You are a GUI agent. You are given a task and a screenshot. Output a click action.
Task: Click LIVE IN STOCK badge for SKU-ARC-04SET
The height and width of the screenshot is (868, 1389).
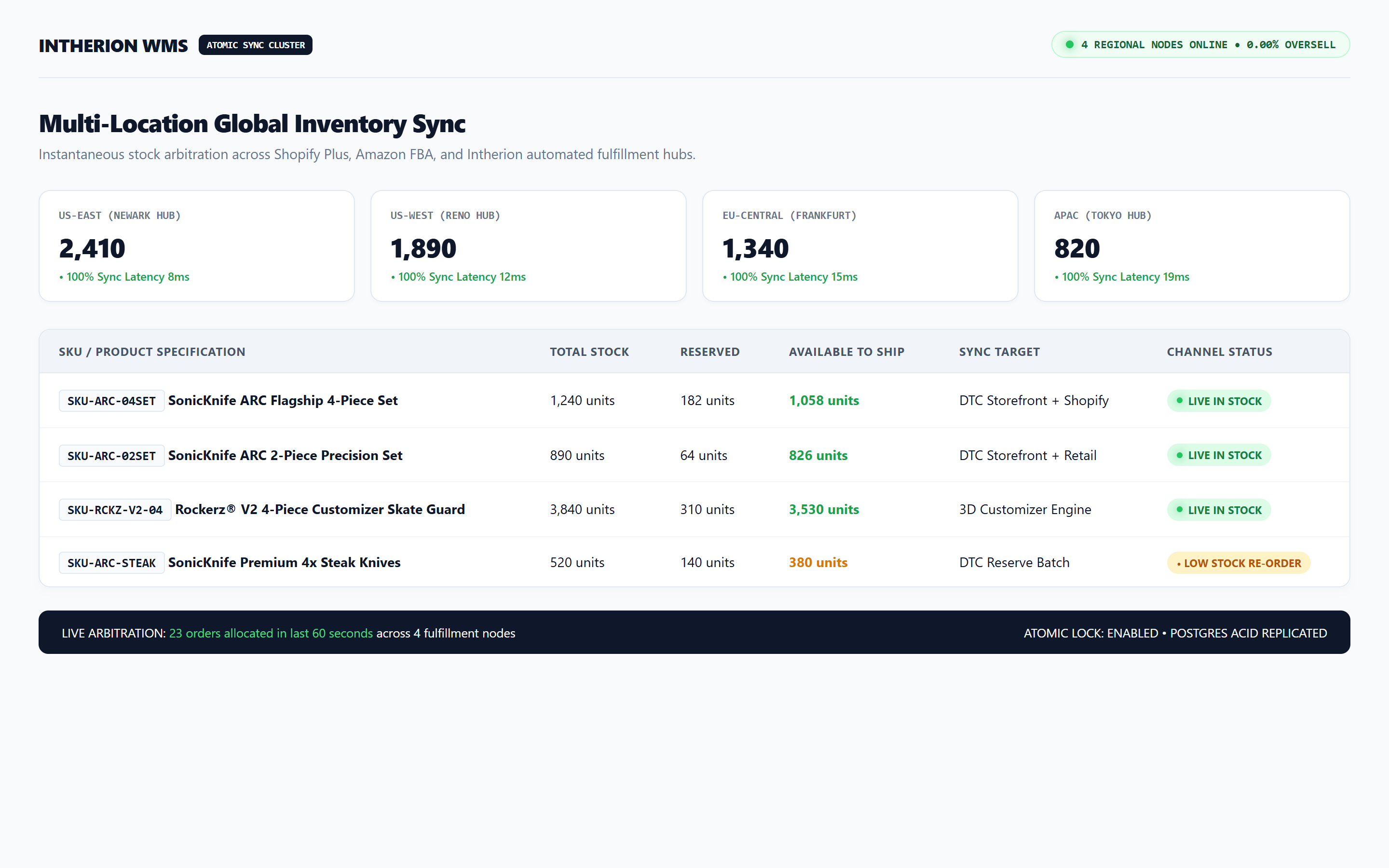pyautogui.click(x=1219, y=401)
